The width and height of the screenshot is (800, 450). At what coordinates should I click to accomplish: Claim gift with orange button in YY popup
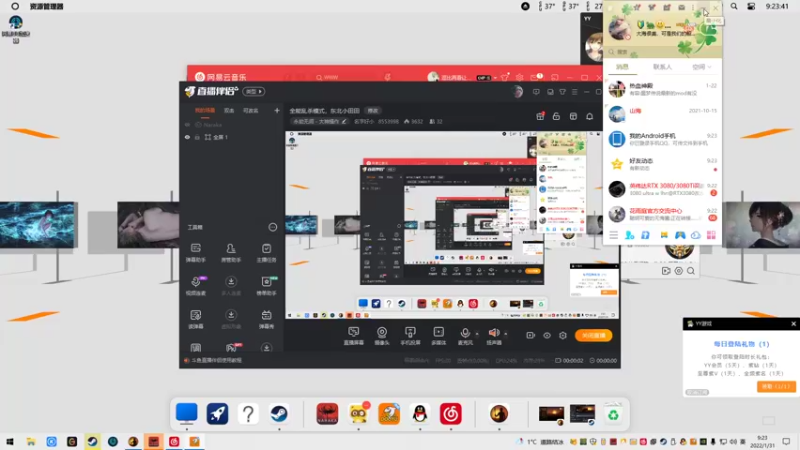(776, 387)
